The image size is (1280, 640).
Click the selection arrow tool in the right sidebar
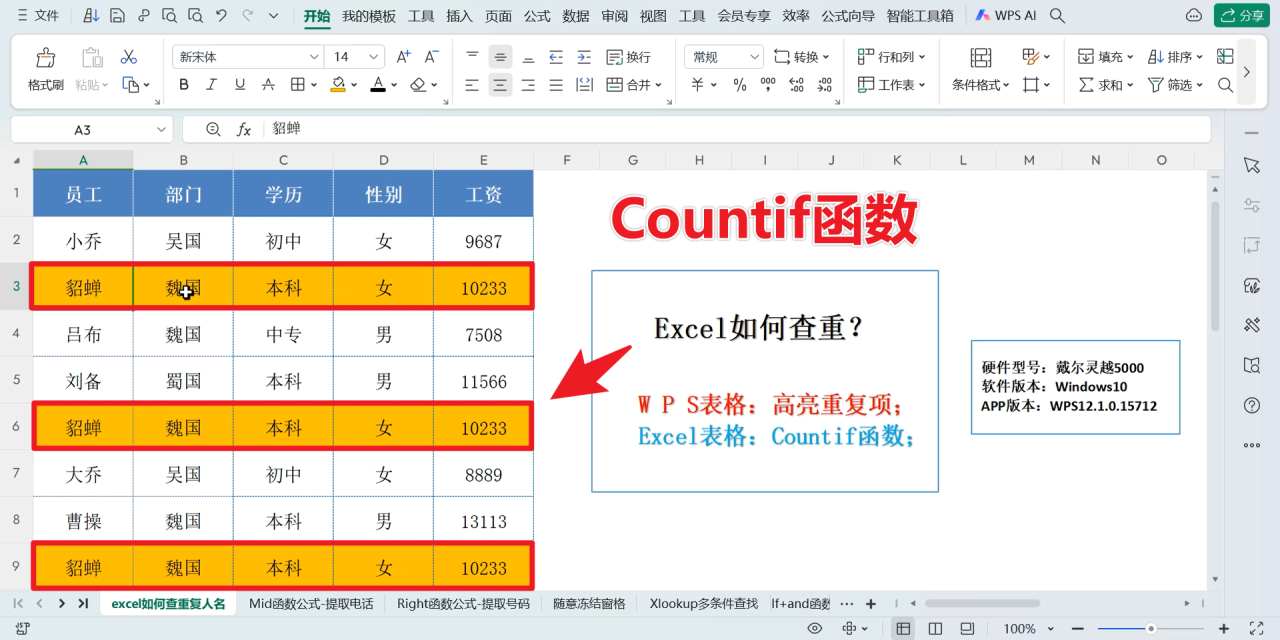click(x=1252, y=165)
